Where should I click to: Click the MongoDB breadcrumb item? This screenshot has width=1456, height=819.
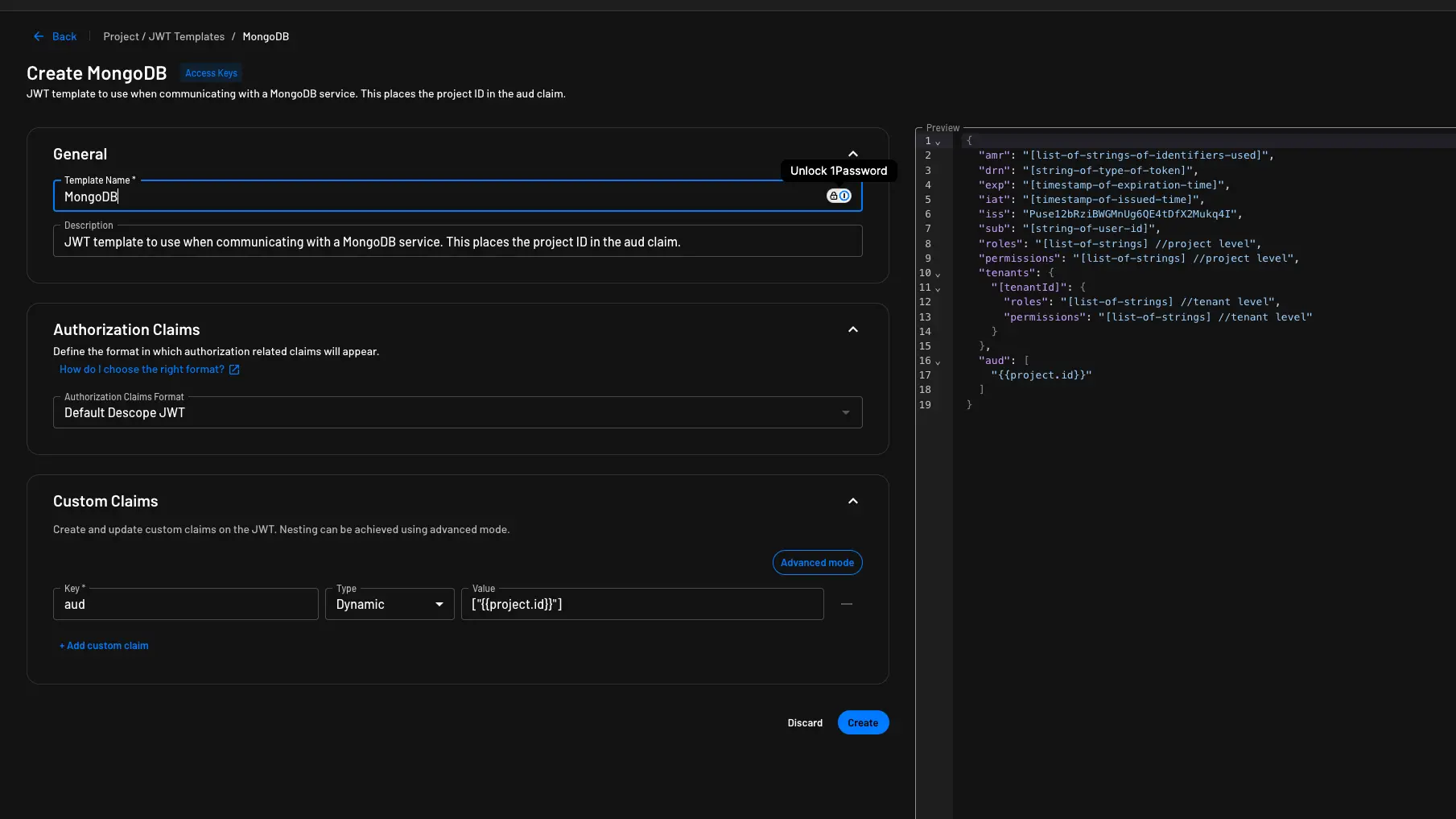[266, 36]
